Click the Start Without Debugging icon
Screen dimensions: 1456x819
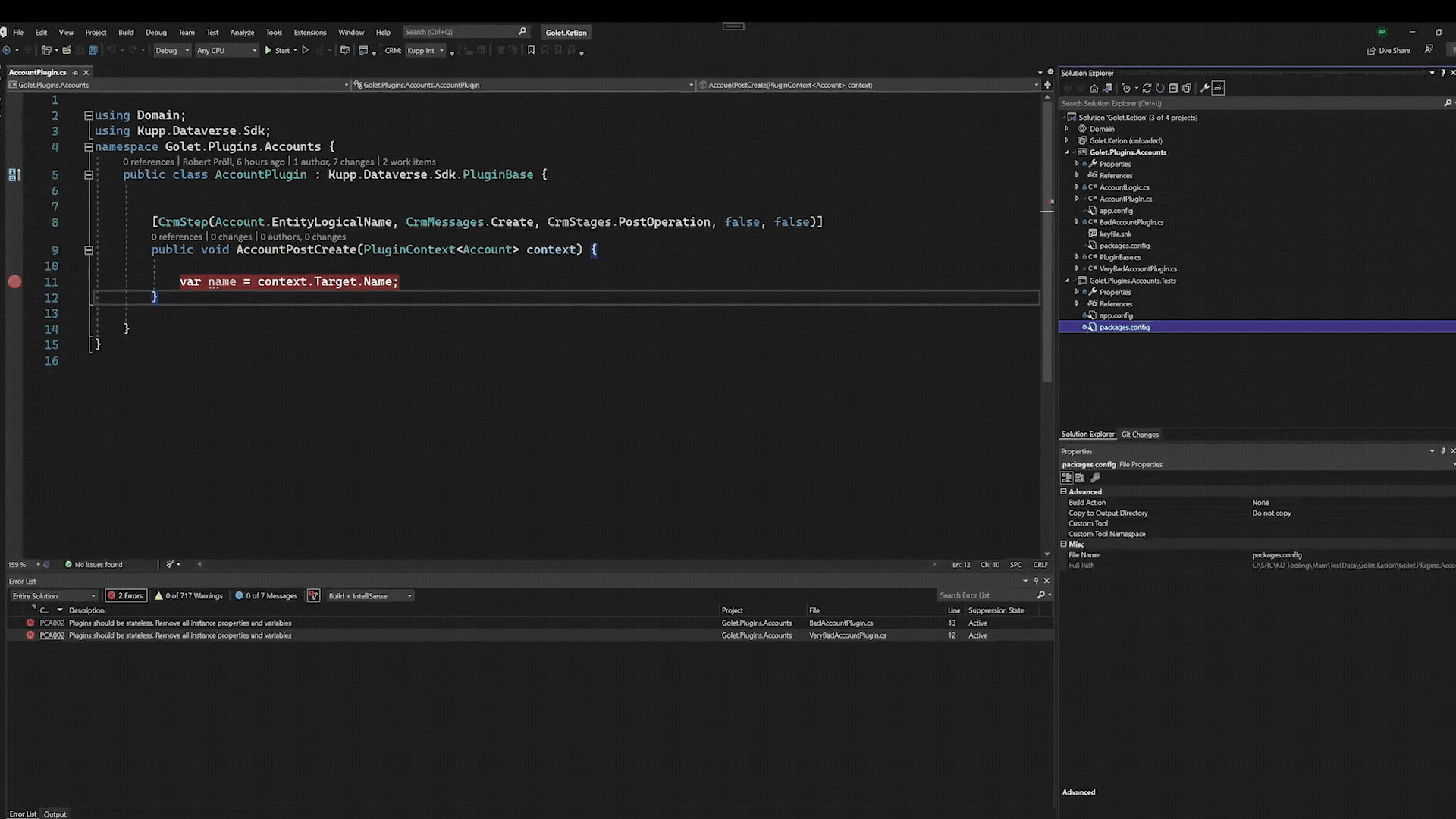(305, 50)
